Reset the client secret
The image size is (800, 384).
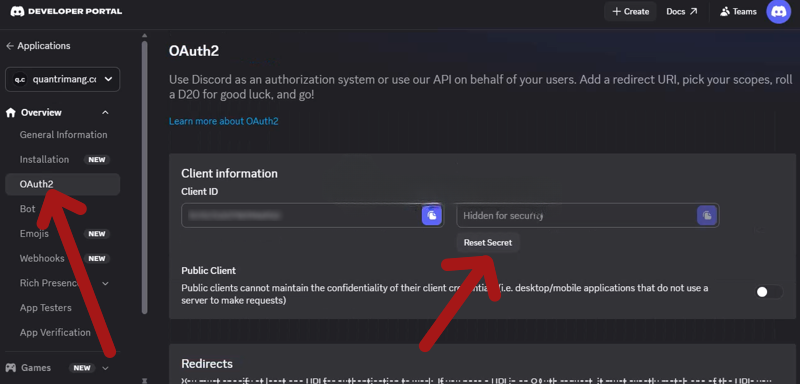tap(488, 243)
